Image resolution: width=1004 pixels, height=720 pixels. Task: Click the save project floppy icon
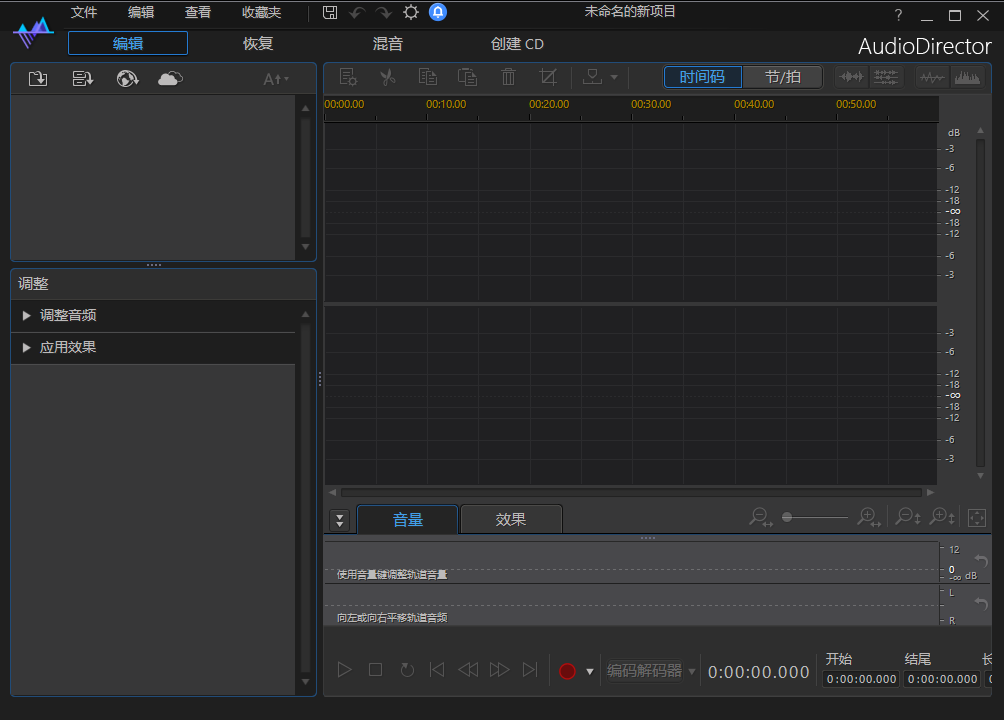[x=330, y=12]
